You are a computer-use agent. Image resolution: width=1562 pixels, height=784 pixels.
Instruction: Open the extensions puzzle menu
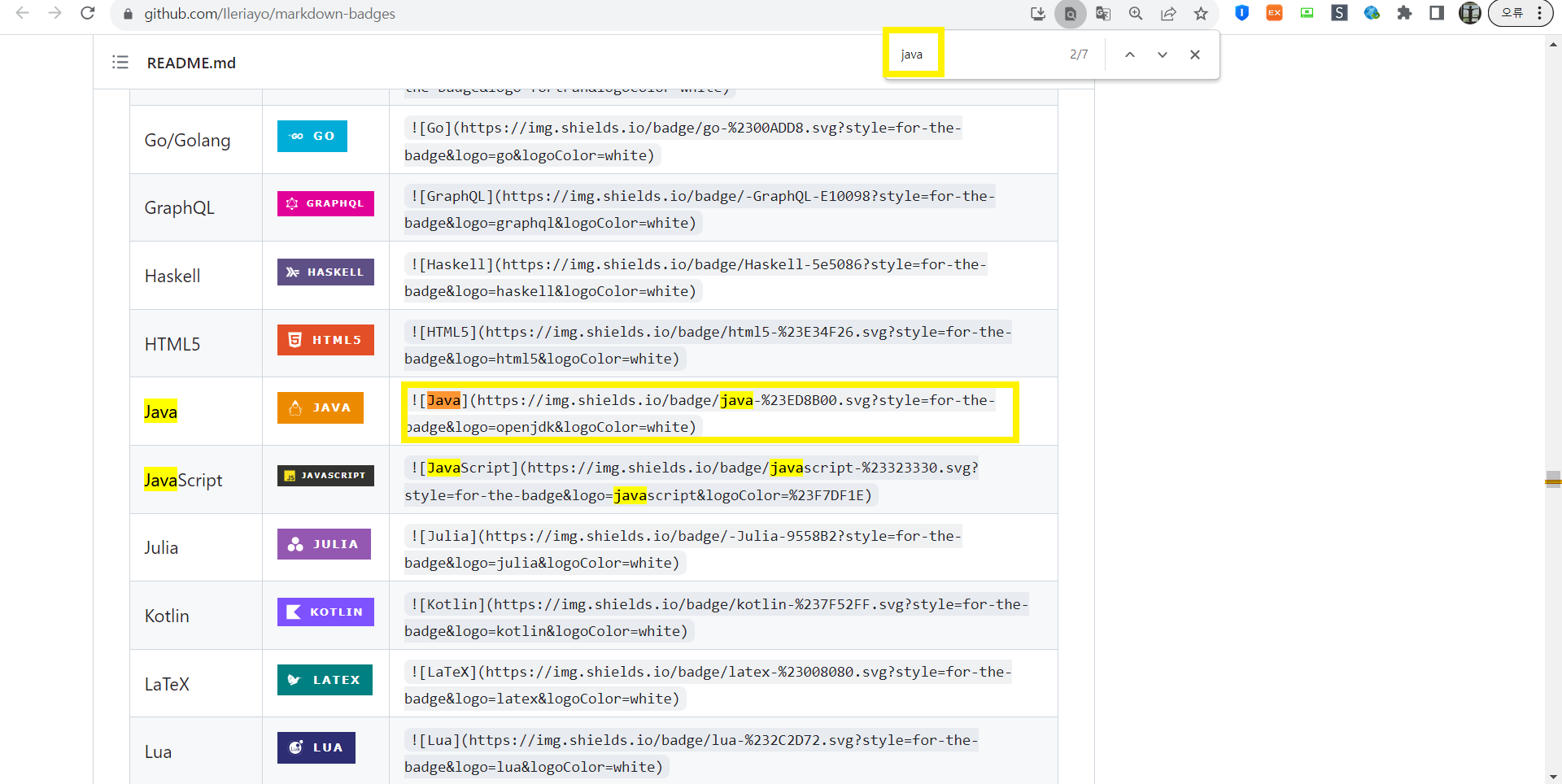(1404, 13)
